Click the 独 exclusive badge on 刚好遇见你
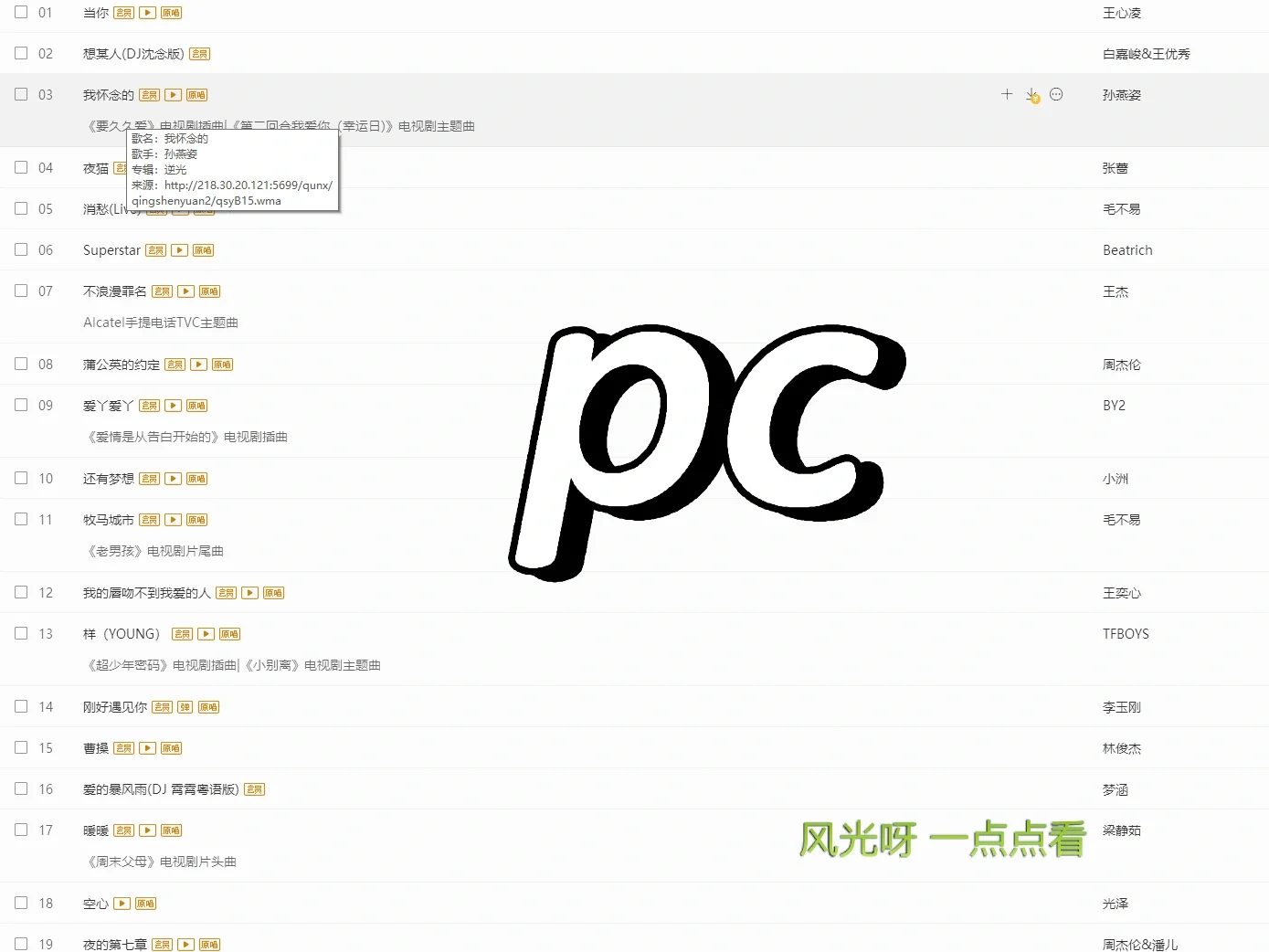This screenshot has width=1269, height=952. pos(185,706)
